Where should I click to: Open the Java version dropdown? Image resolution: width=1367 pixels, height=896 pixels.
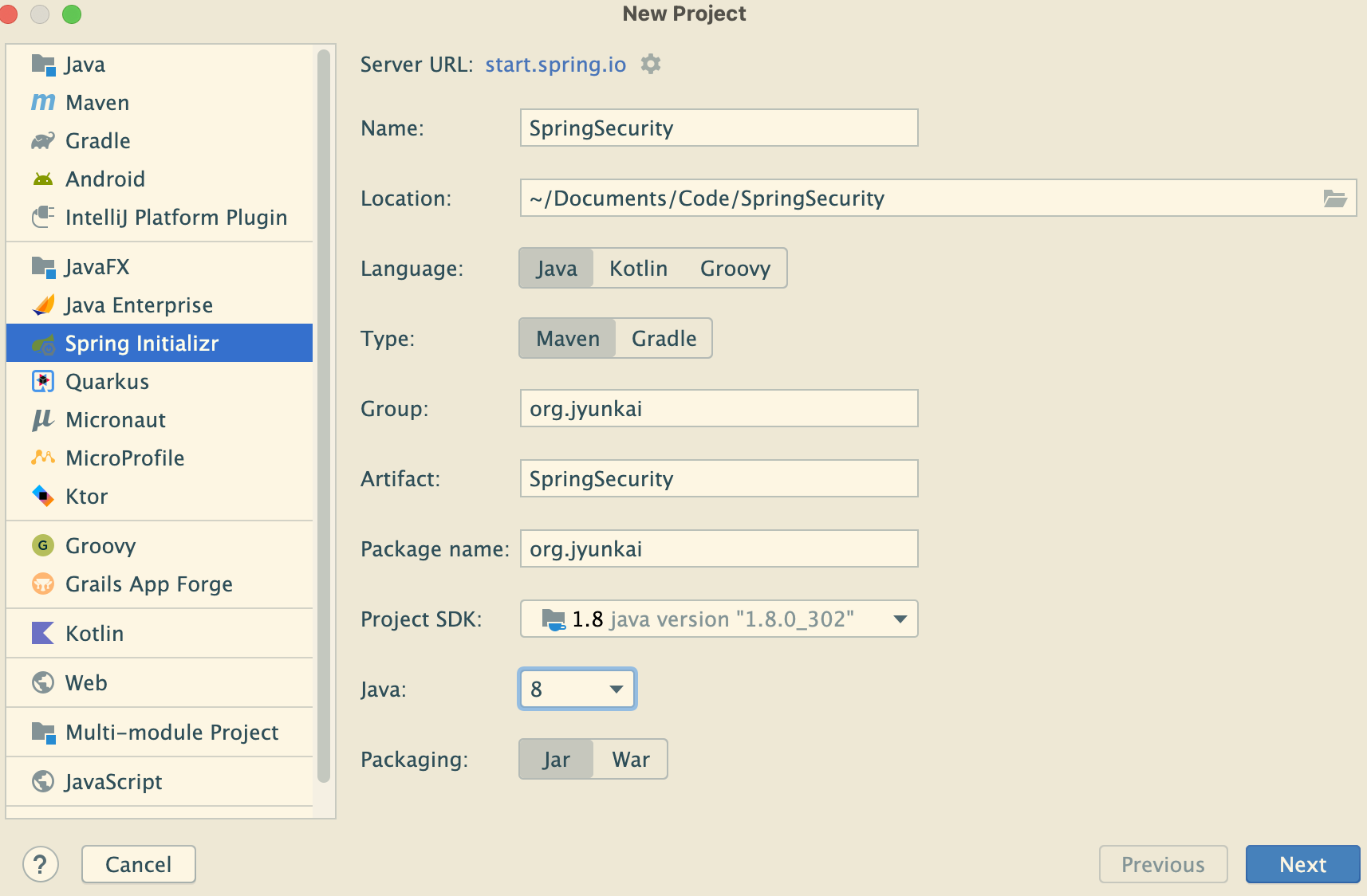577,689
